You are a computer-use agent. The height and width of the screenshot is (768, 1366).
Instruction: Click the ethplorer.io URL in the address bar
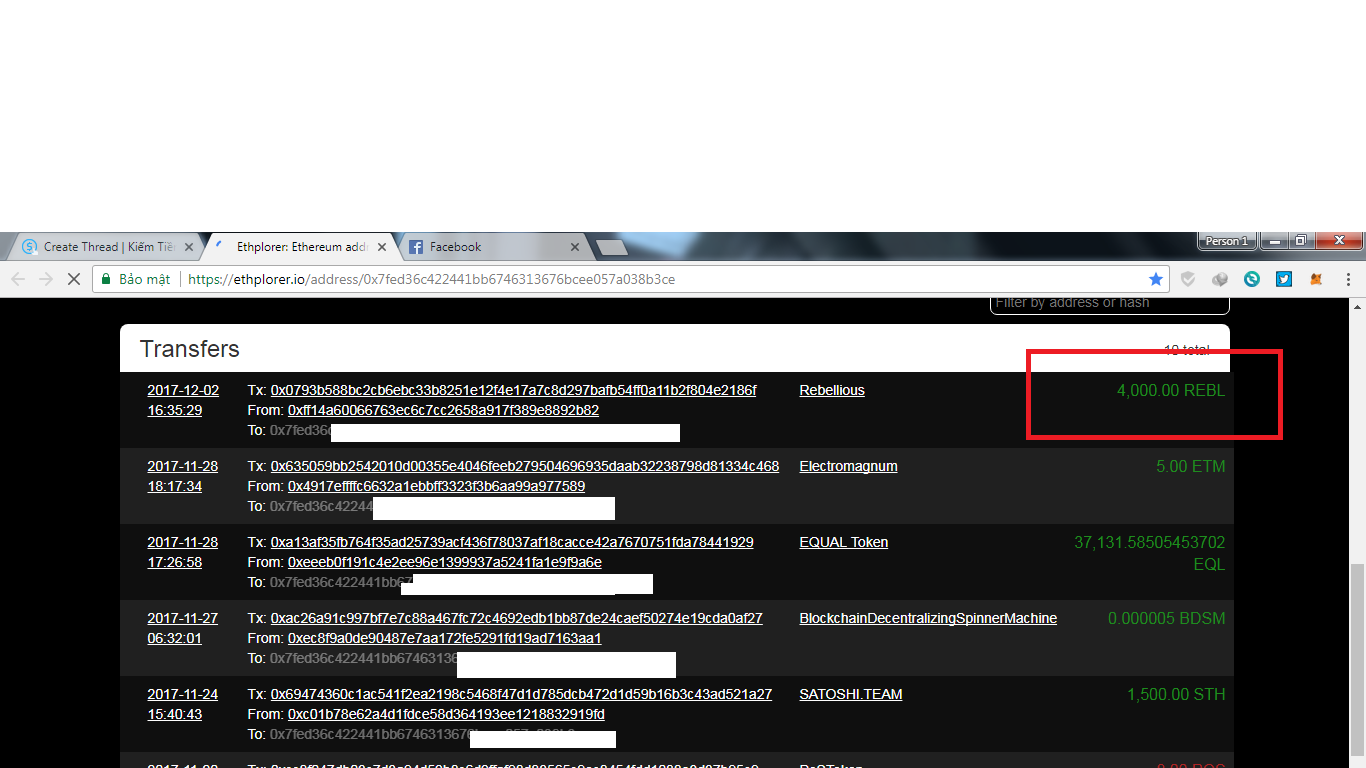click(x=431, y=279)
